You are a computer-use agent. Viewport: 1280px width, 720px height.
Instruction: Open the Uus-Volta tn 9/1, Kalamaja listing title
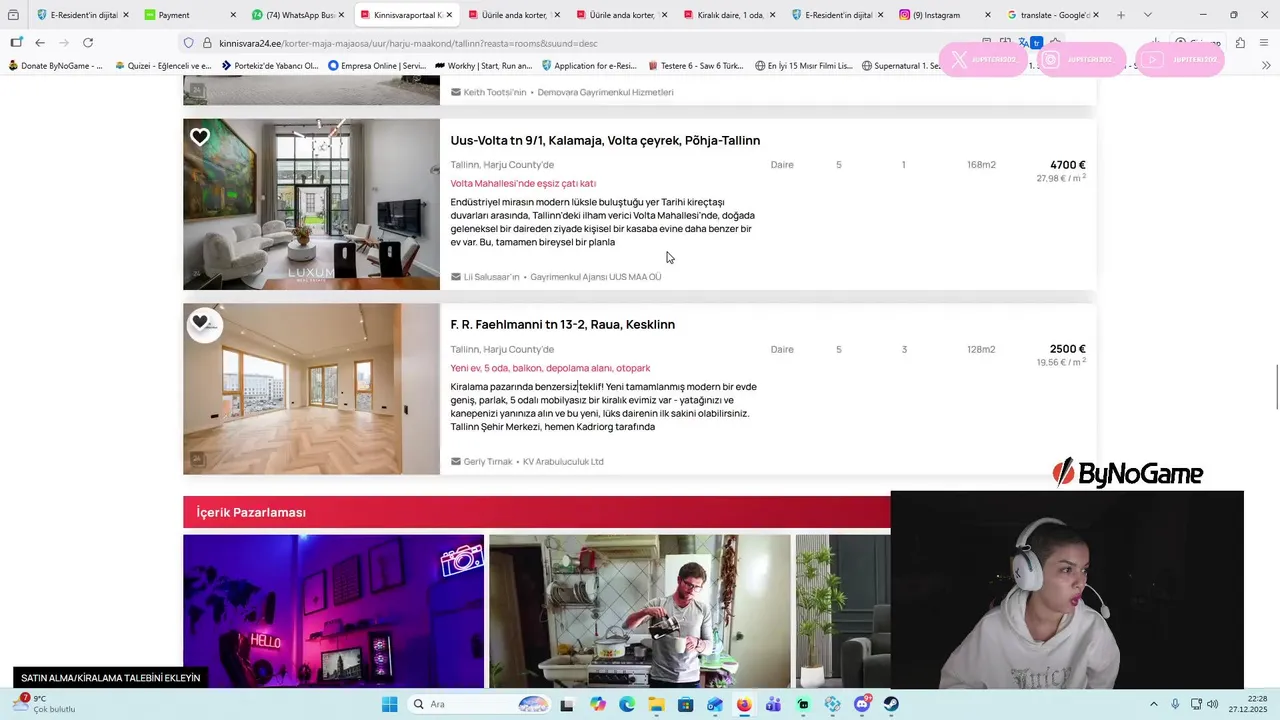tap(605, 140)
